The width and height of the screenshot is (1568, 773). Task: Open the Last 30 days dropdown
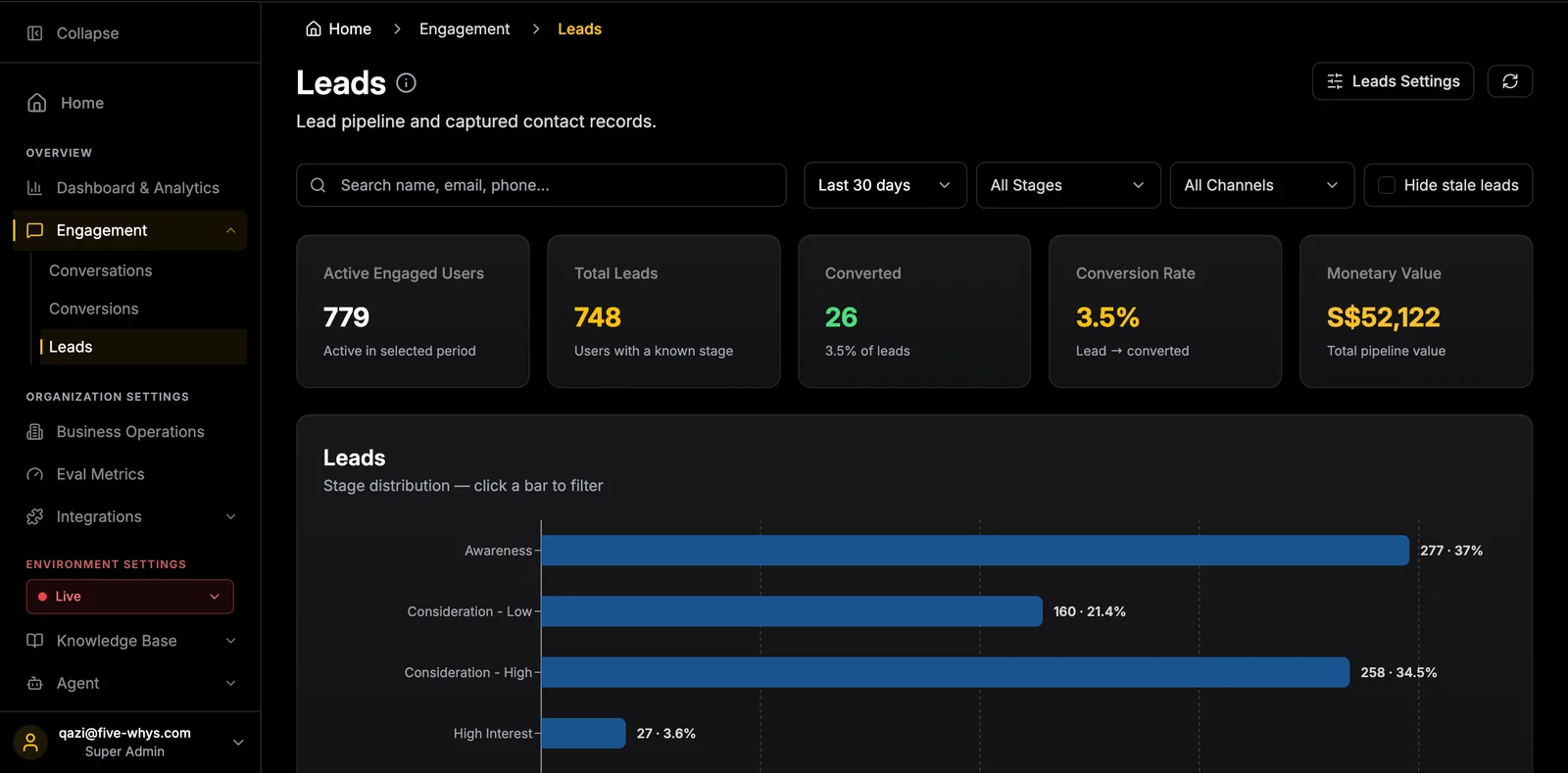[x=885, y=185]
